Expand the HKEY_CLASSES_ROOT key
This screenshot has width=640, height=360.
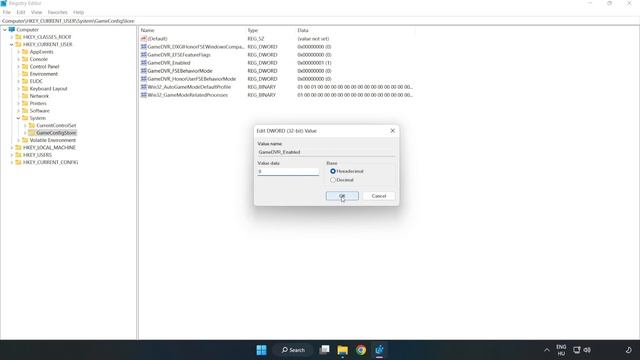(12, 37)
